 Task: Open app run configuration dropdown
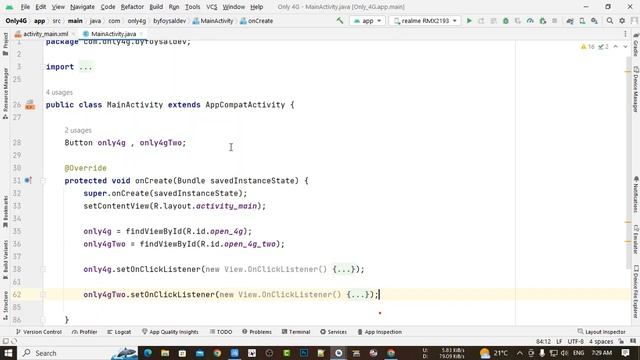pos(367,21)
